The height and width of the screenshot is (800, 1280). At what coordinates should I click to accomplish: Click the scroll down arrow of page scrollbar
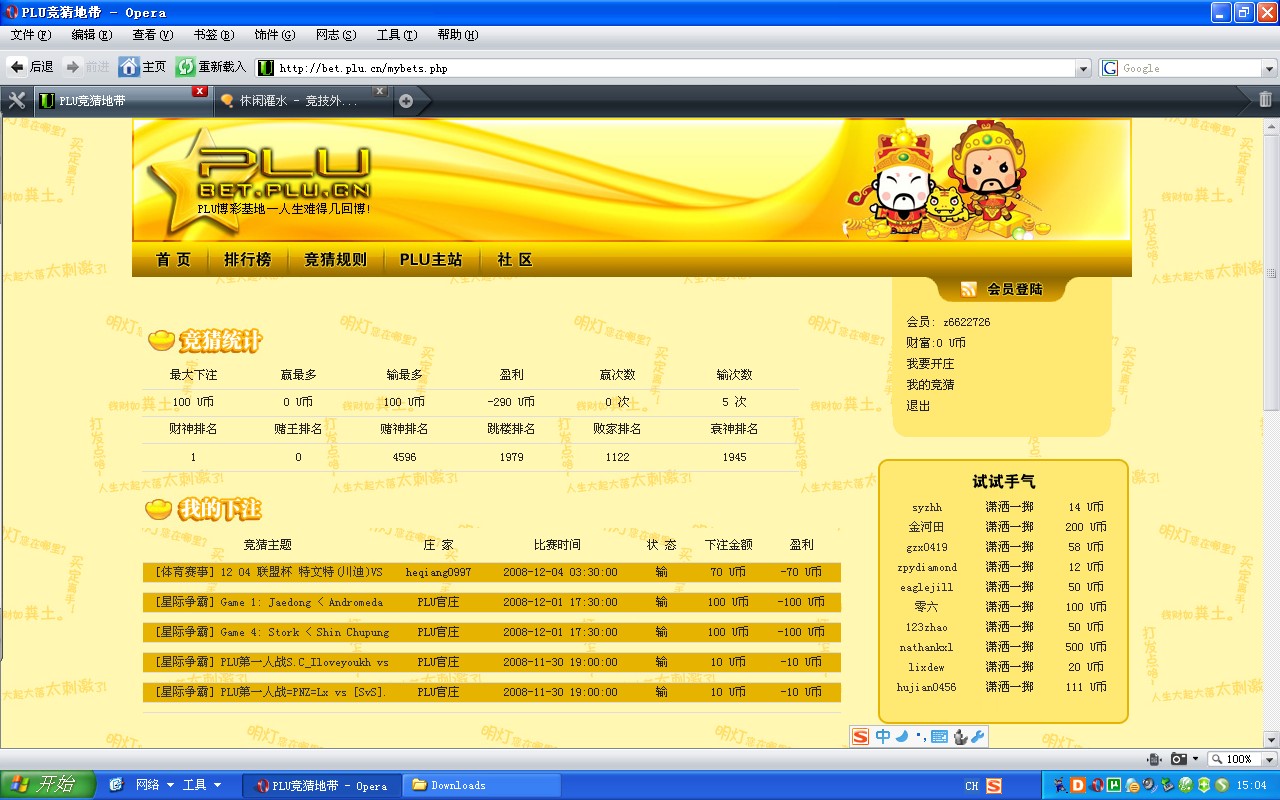coord(1271,738)
